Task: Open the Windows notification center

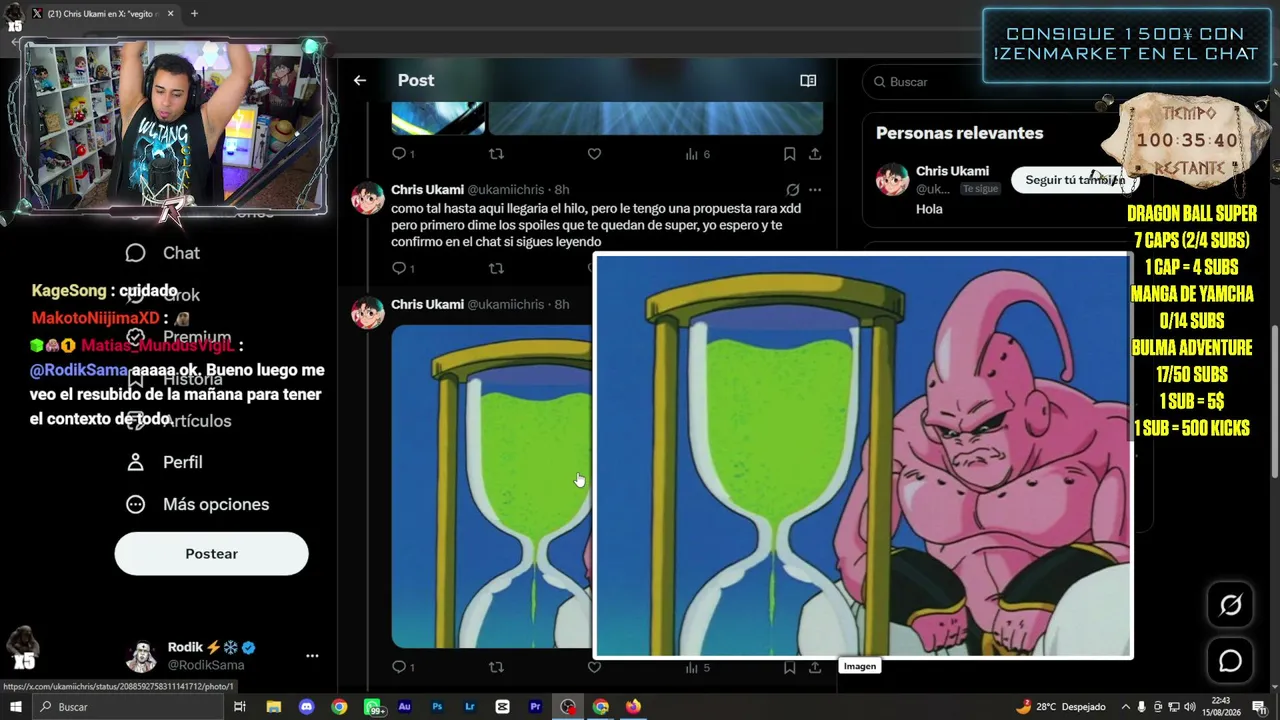Action: 1259,707
